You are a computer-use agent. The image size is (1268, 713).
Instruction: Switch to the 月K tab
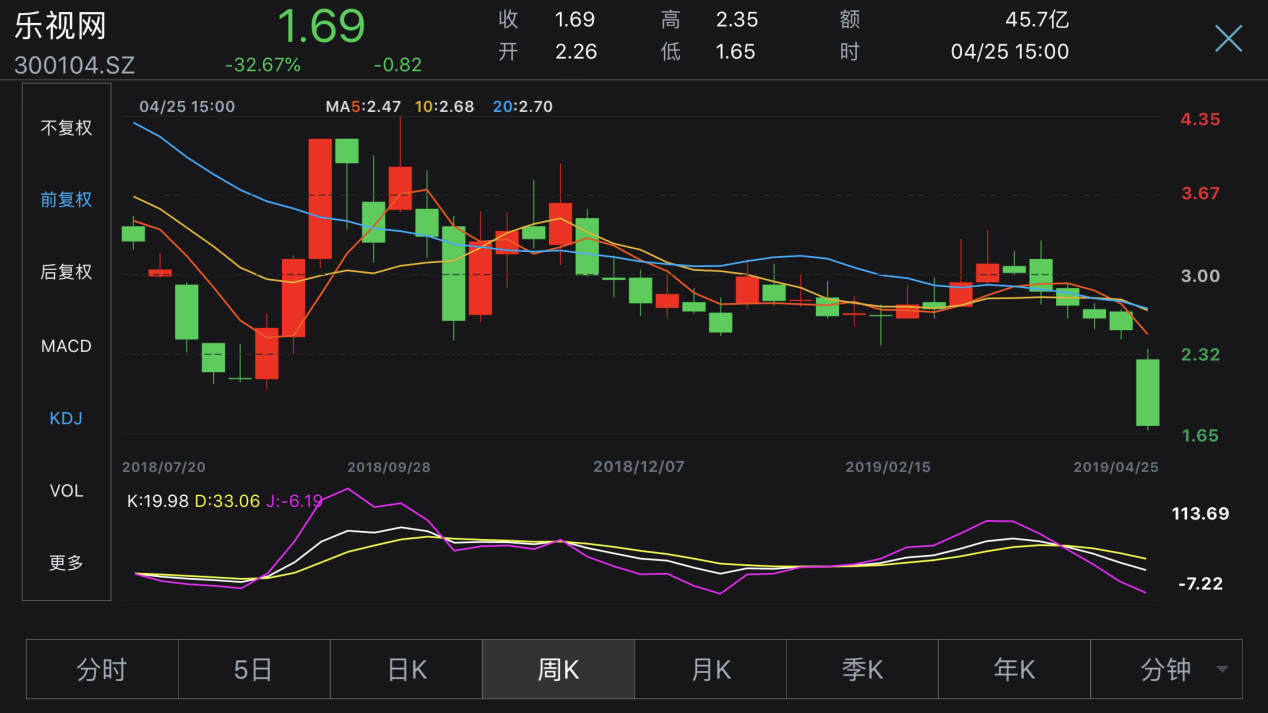click(710, 669)
